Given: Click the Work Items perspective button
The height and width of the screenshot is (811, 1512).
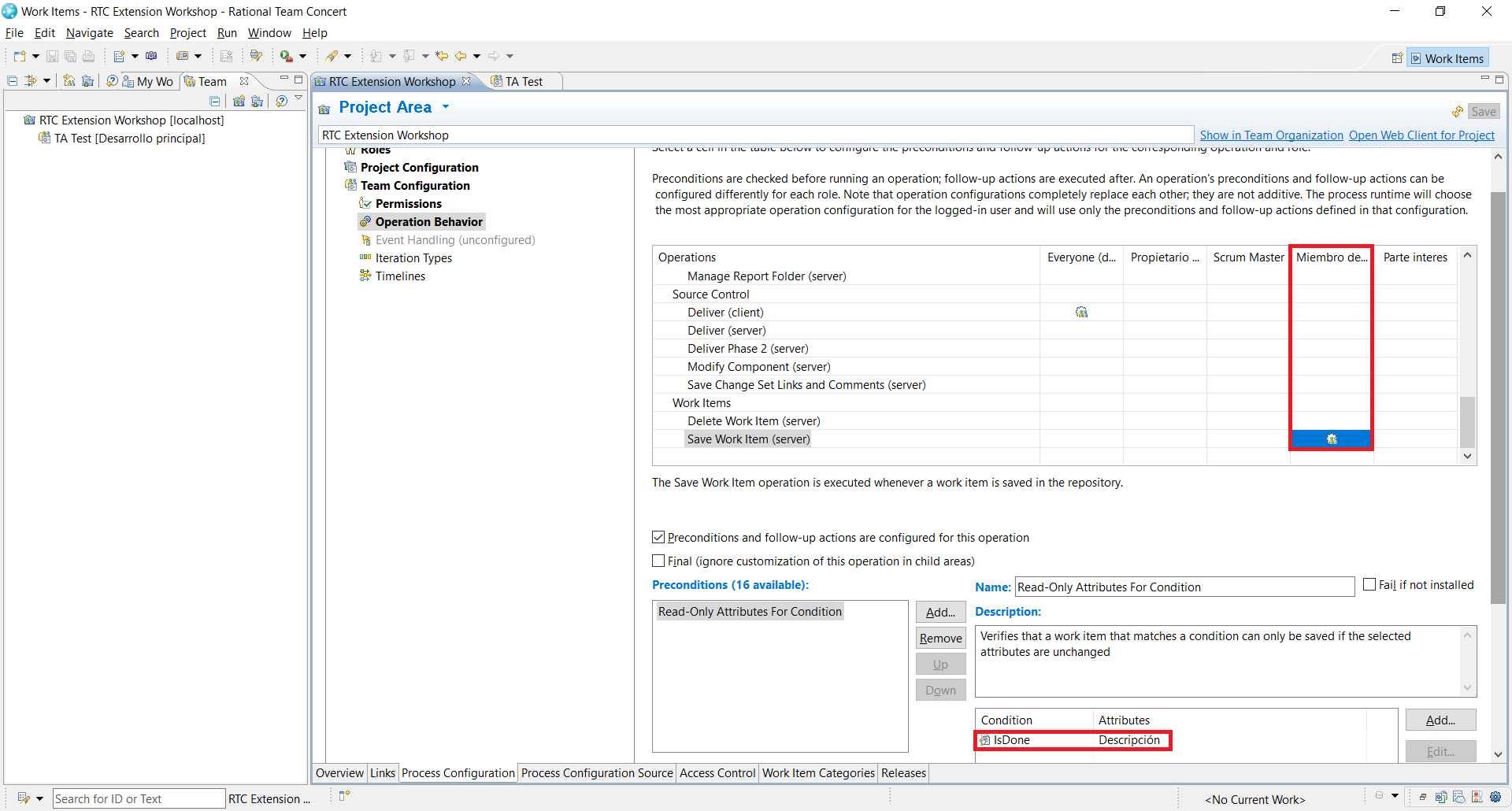Looking at the screenshot, I should coord(1447,58).
